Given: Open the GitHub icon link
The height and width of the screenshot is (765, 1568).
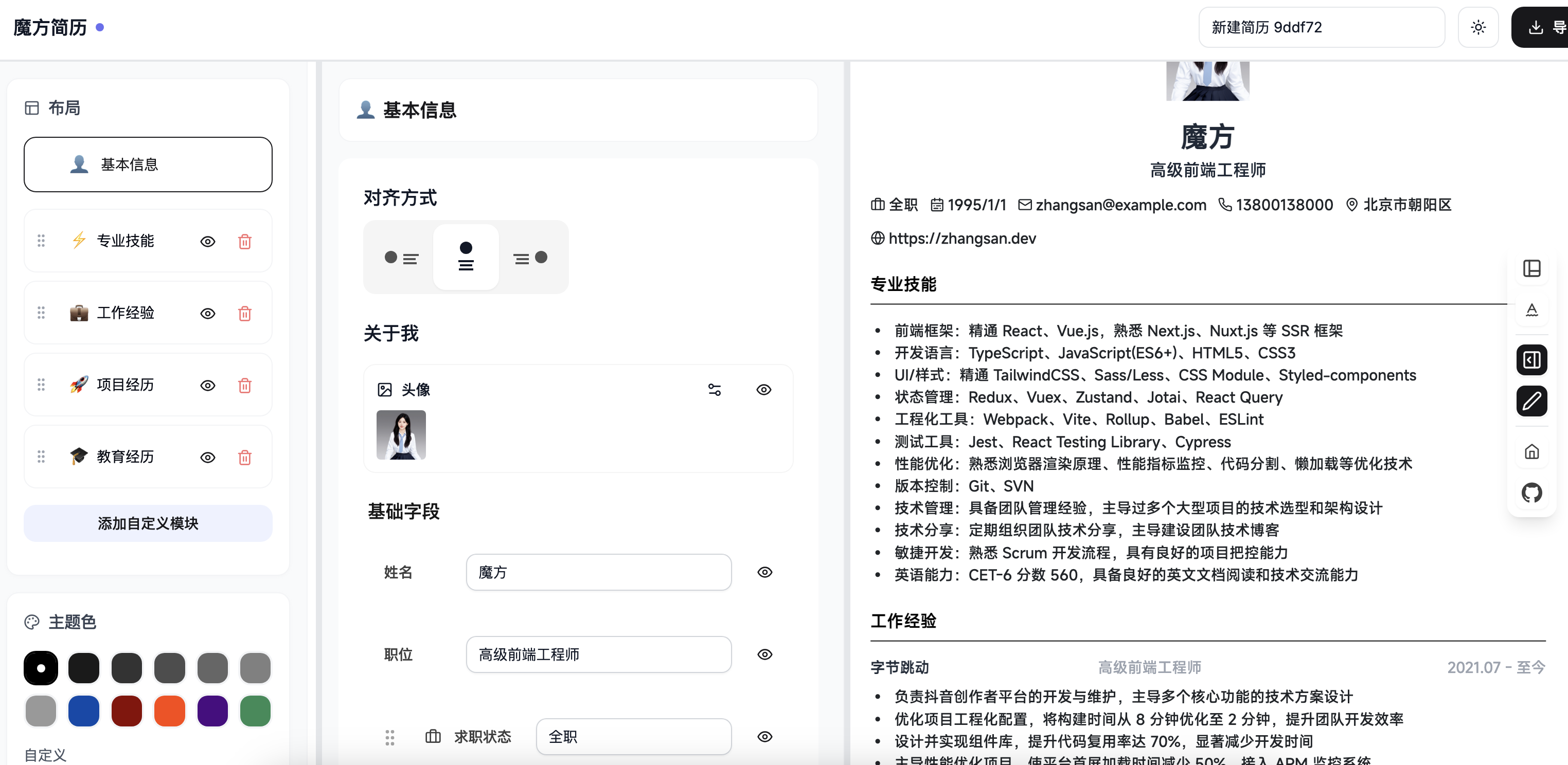Looking at the screenshot, I should [1531, 493].
